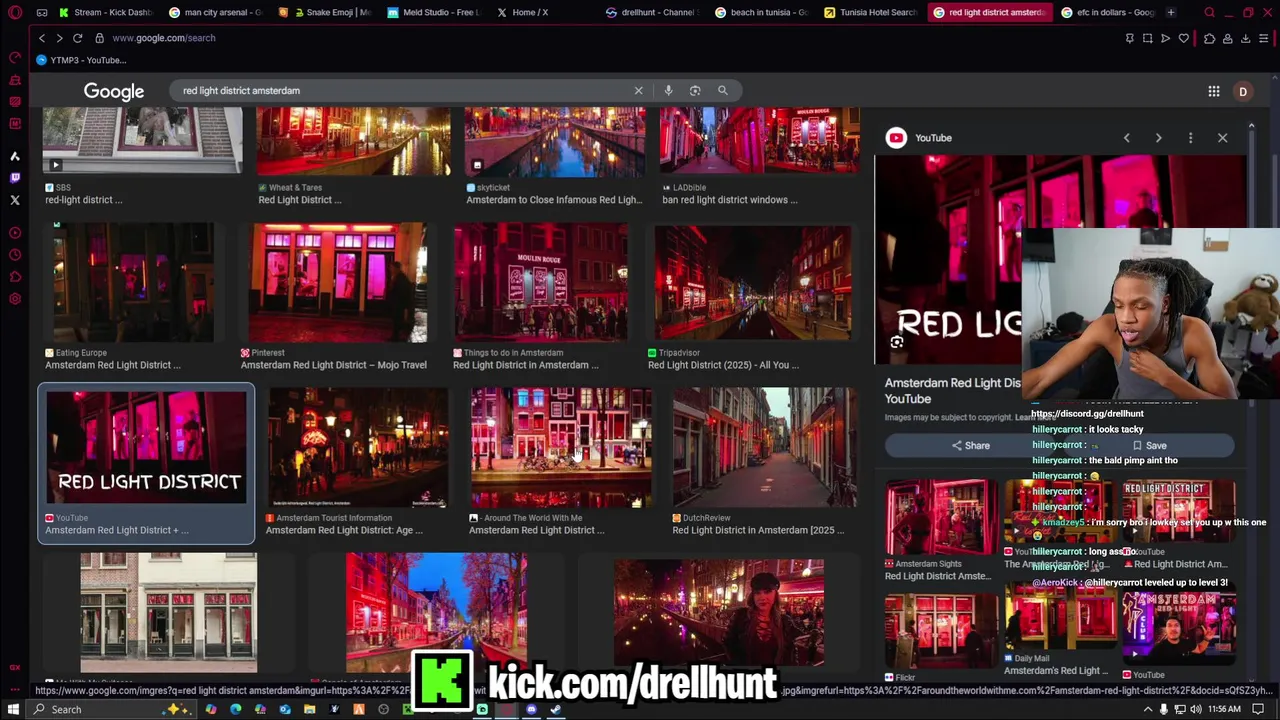The width and height of the screenshot is (1280, 720).
Task: Switch to Stream - Kick Dashboard tab
Action: coord(105,12)
